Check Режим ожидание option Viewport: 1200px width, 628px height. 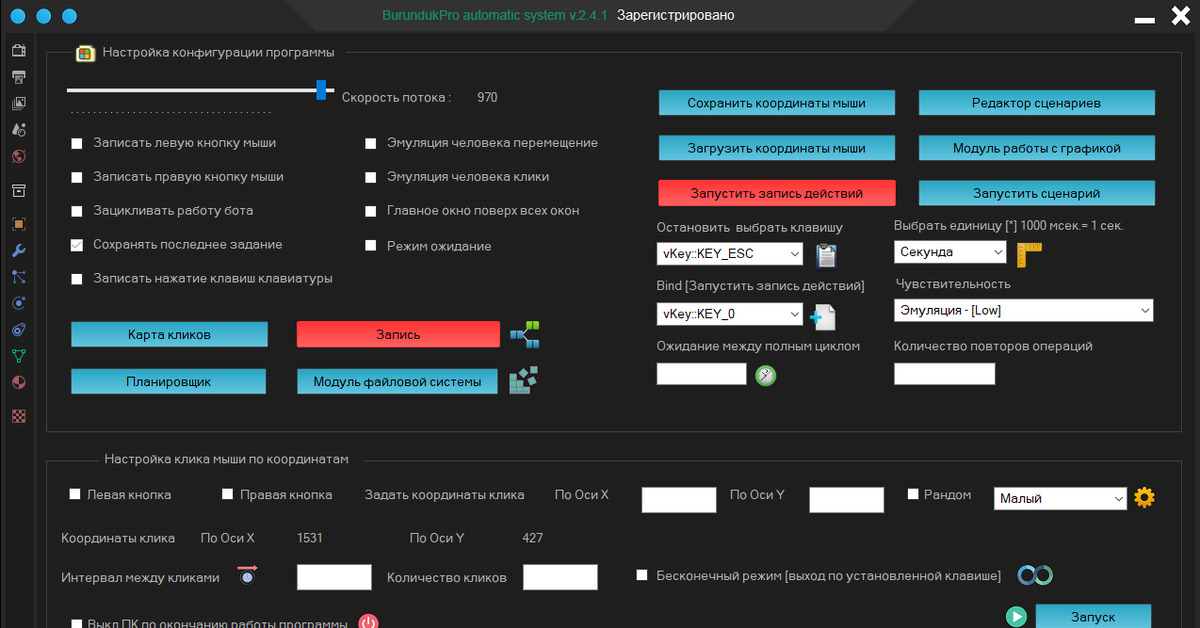pos(370,246)
